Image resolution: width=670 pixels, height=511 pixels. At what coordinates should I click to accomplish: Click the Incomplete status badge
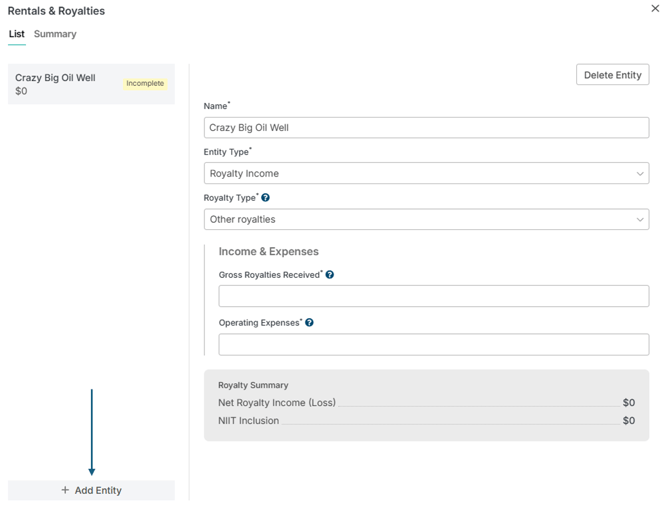point(145,83)
